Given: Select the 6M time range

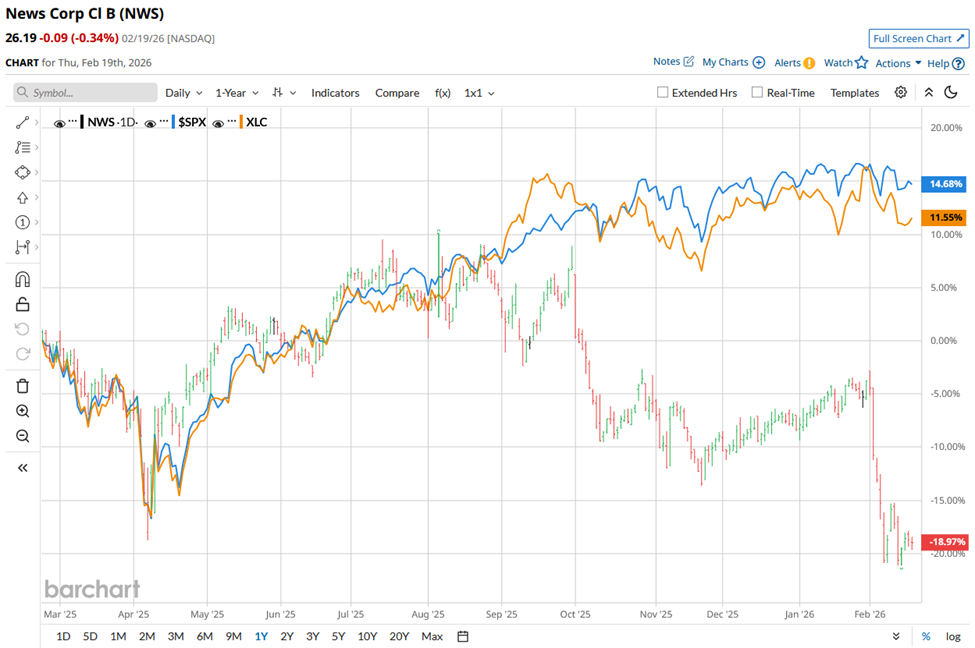Looking at the screenshot, I should pyautogui.click(x=204, y=636).
